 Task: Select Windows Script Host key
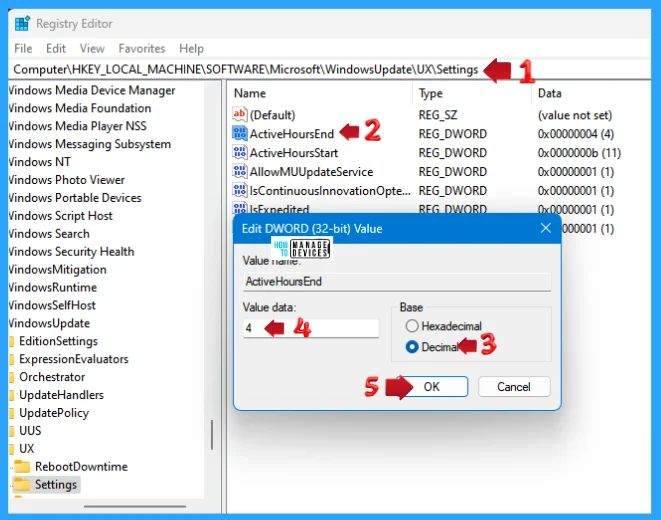61,216
